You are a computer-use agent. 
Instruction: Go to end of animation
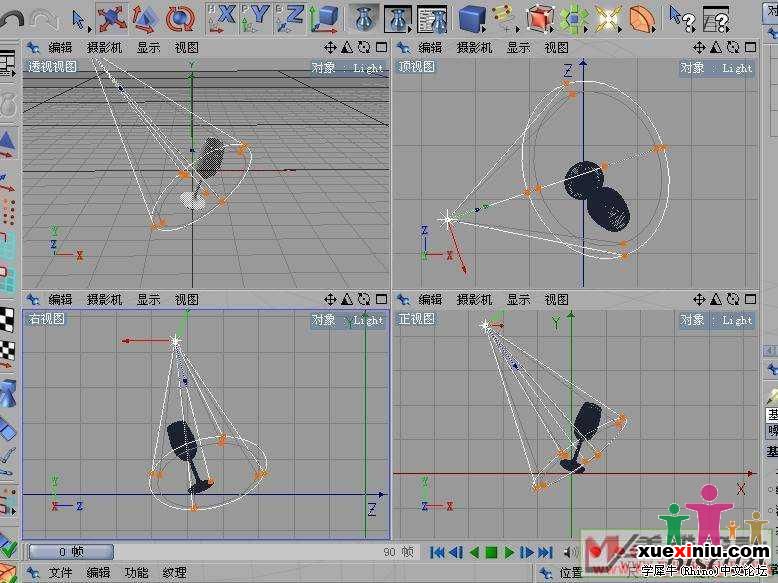[x=545, y=552]
